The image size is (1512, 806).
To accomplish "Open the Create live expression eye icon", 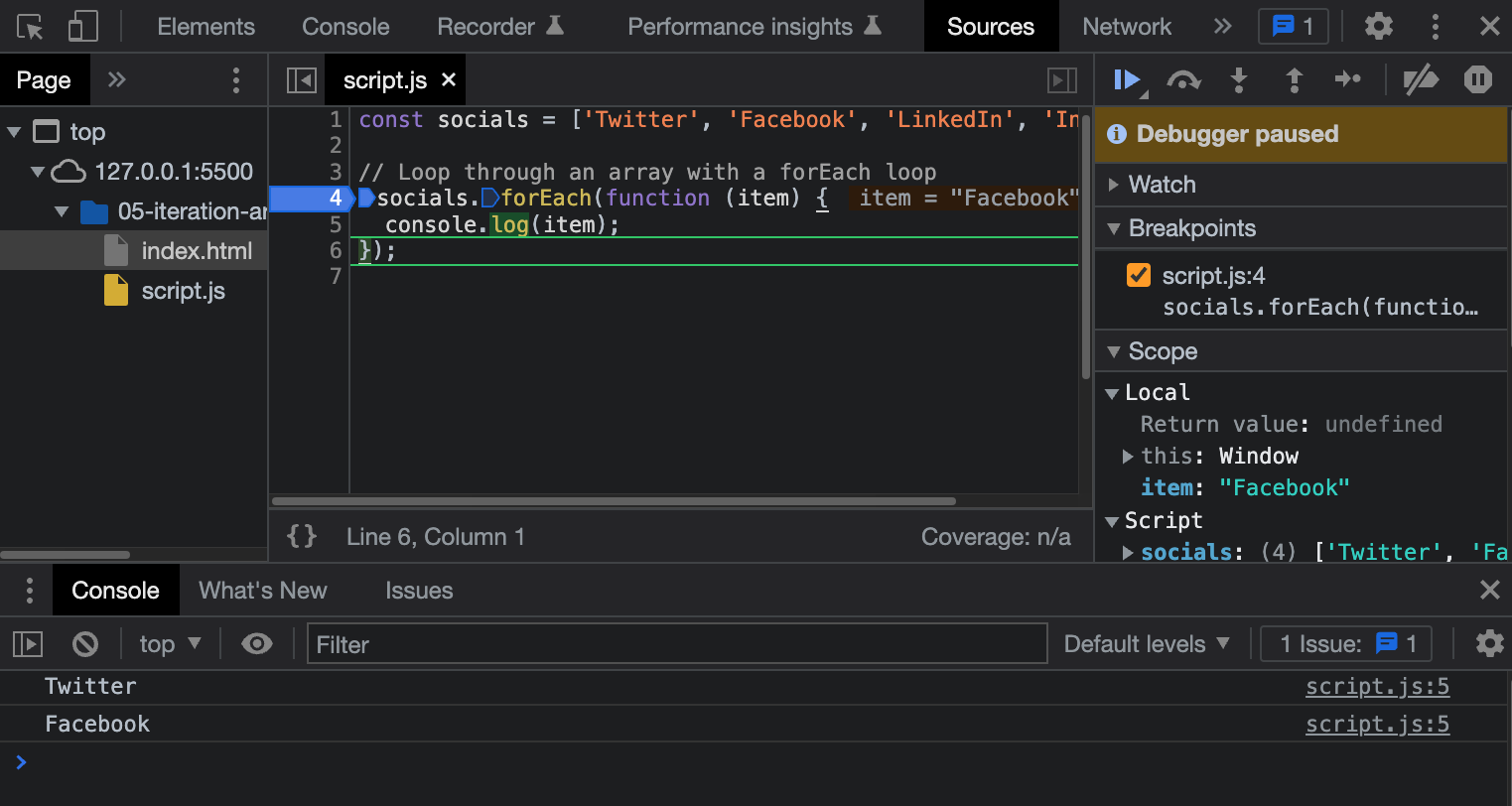I will tap(257, 643).
